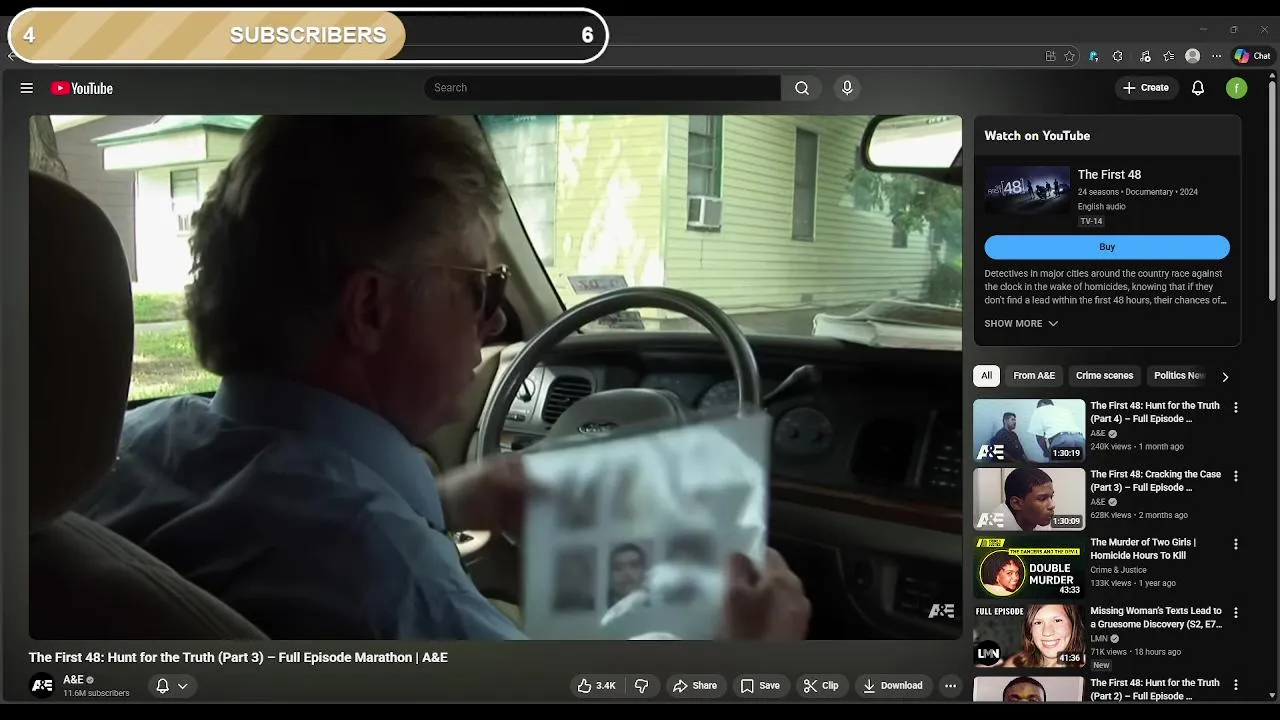The width and height of the screenshot is (1280, 720).
Task: Click the Create button
Action: tap(1145, 88)
